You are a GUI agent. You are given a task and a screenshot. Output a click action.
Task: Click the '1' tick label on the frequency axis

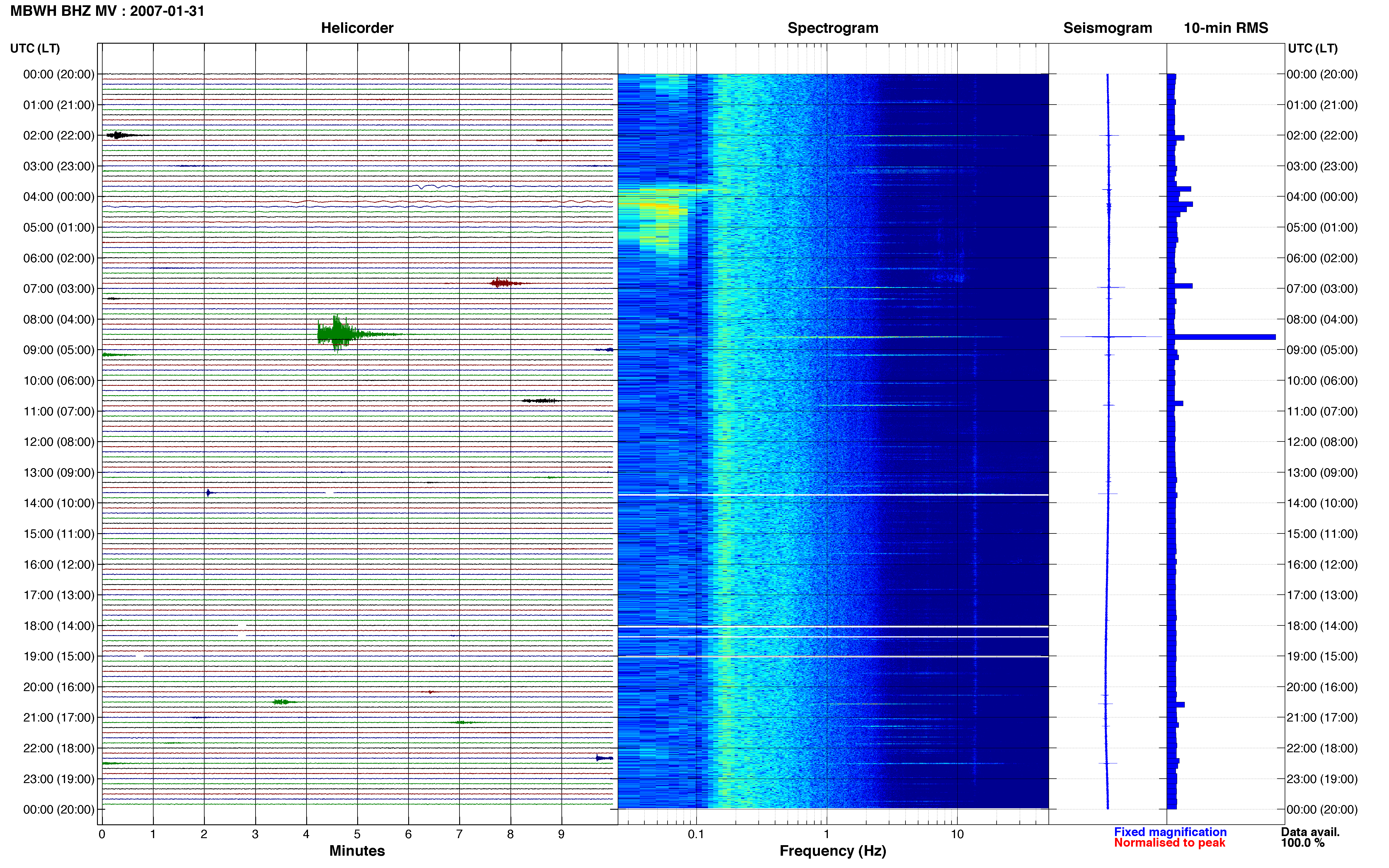(826, 833)
